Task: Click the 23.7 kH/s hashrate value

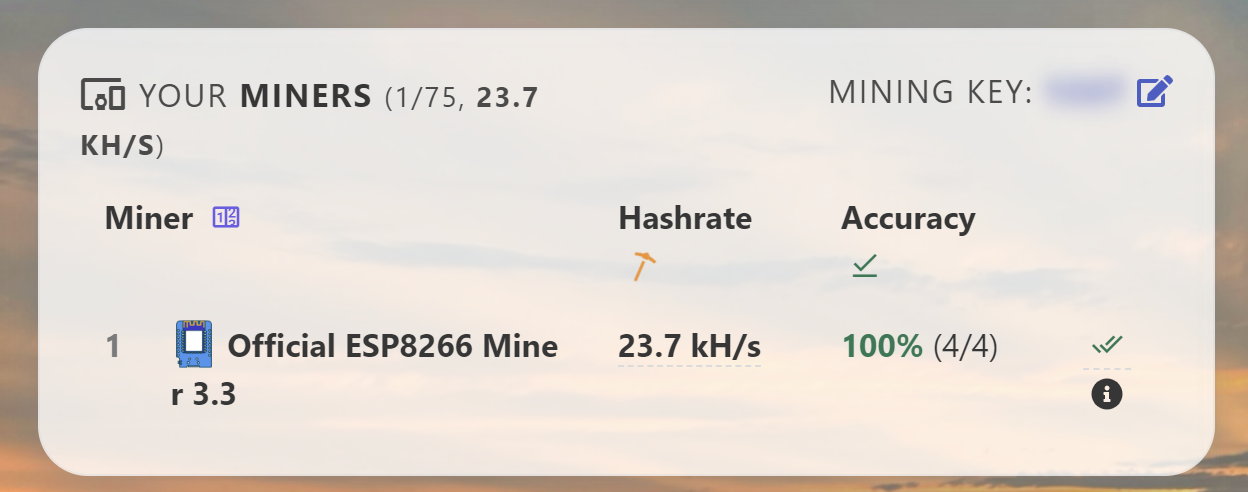Action: [x=689, y=347]
